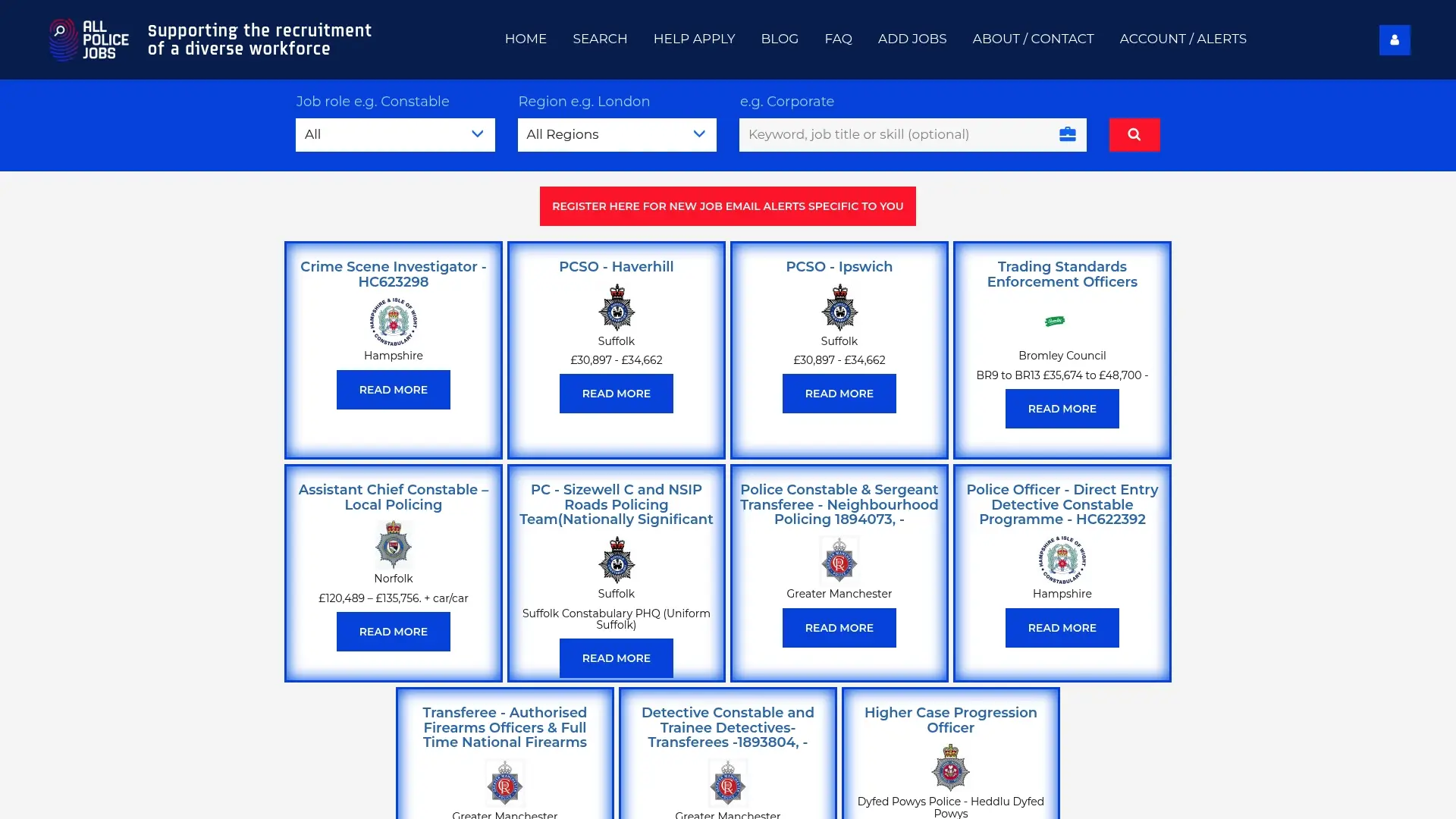Viewport: 1456px width, 819px height.
Task: Click Bromley Council logo on Trading Standards card
Action: click(1055, 322)
